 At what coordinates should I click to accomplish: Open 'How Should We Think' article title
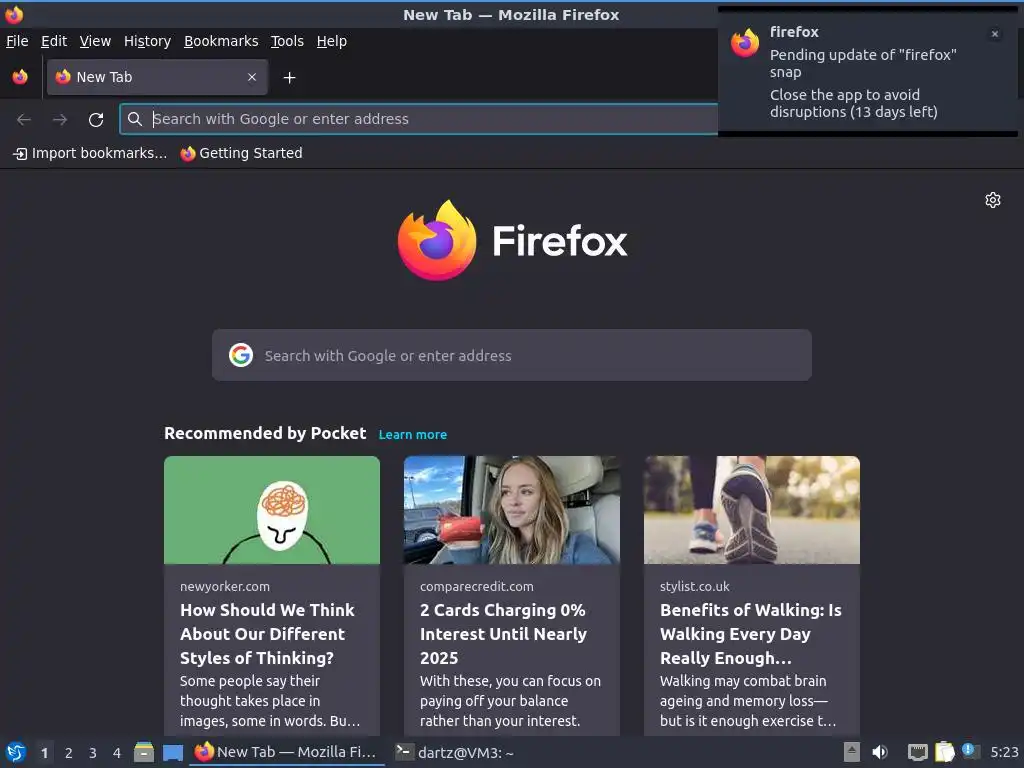tap(267, 634)
